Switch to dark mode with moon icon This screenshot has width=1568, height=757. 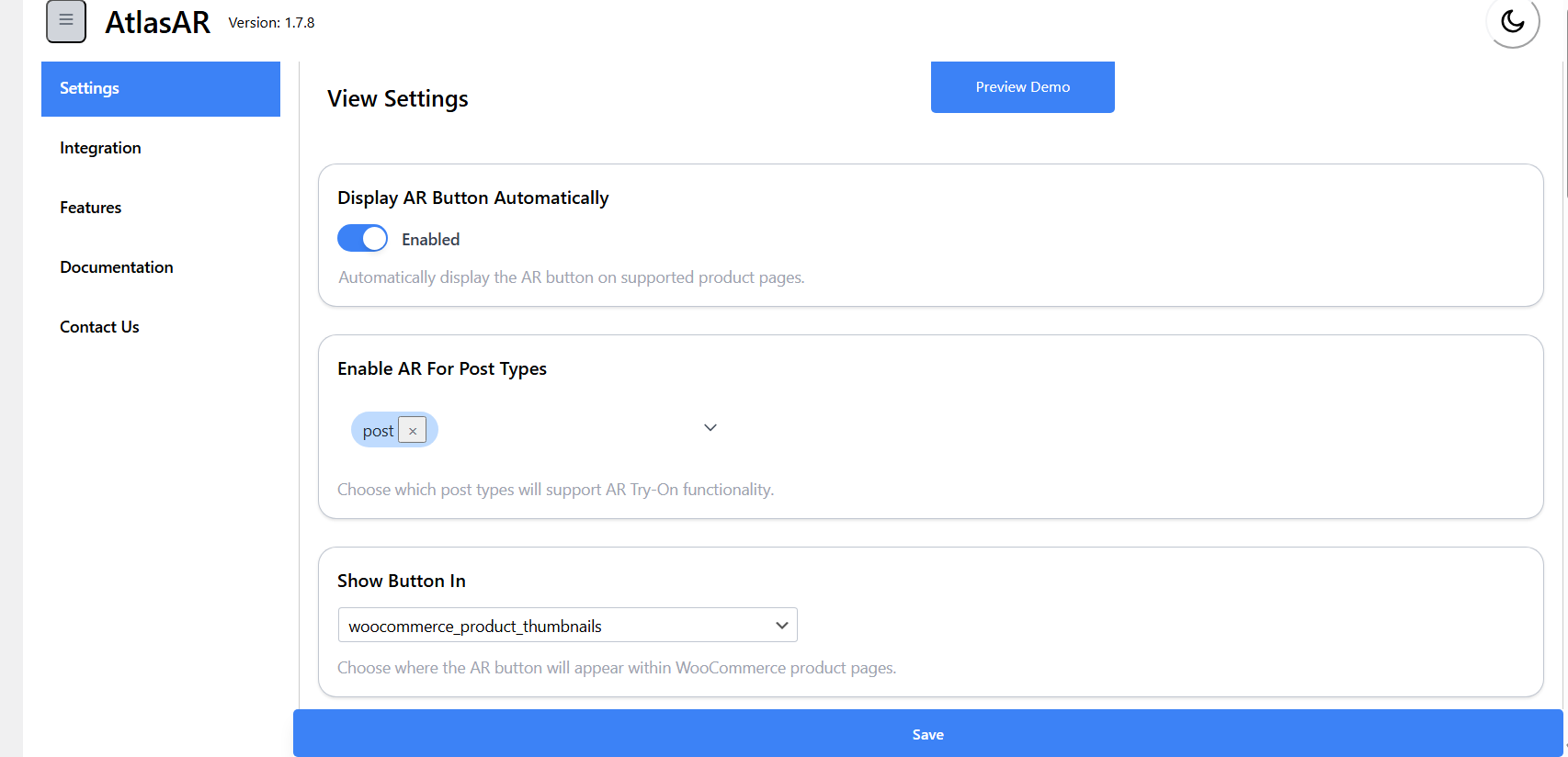(1512, 21)
